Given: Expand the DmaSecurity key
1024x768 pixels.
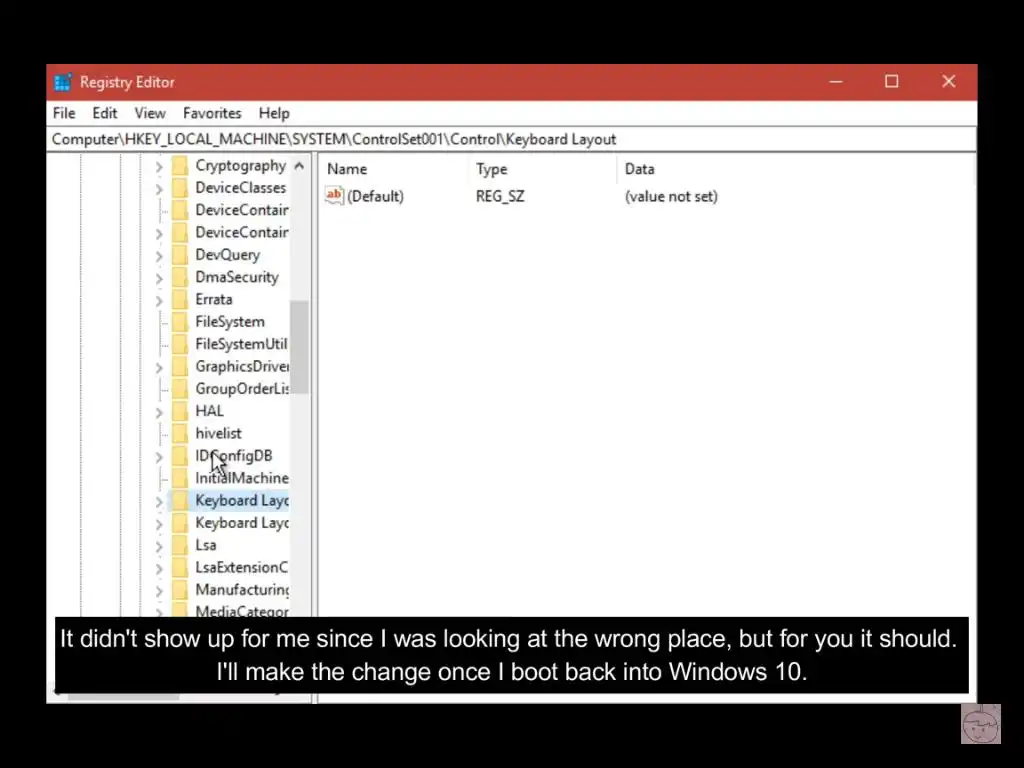Looking at the screenshot, I should 159,279.
